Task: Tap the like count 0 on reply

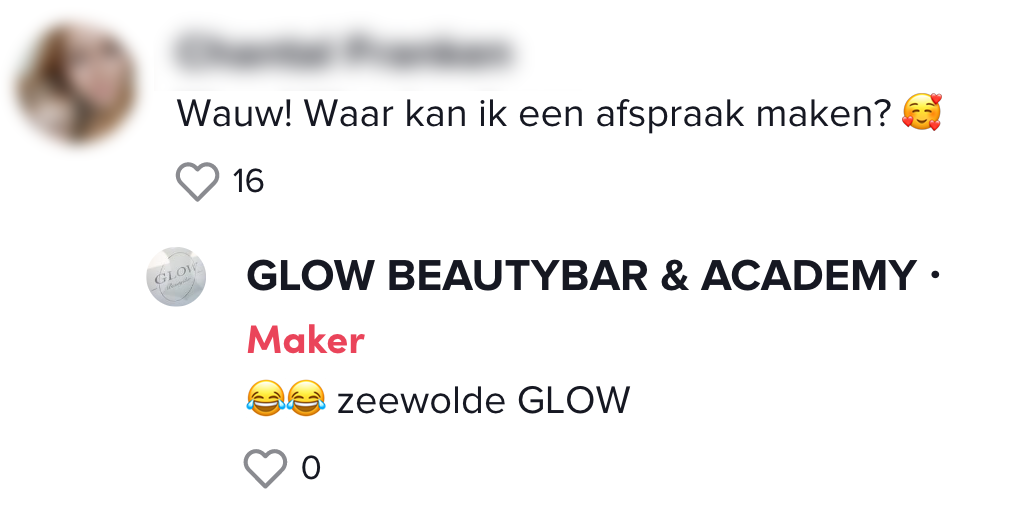Action: [311, 467]
